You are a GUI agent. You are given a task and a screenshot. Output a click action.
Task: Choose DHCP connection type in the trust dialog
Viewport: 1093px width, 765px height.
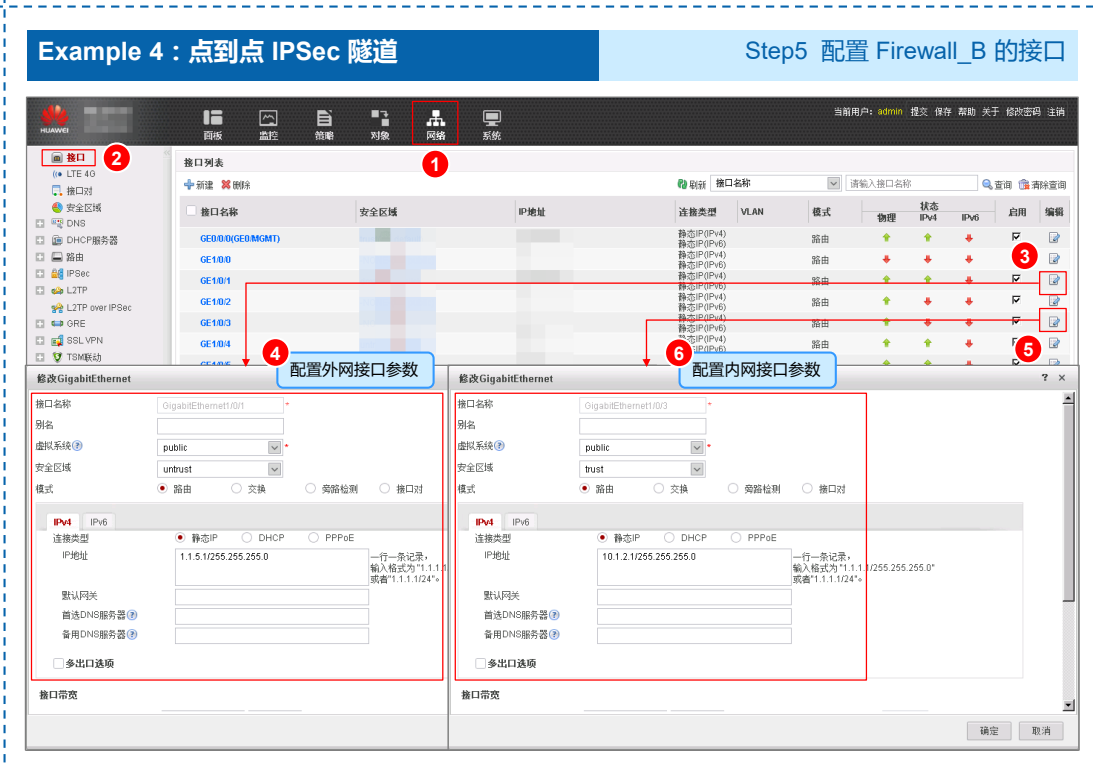coord(668,538)
